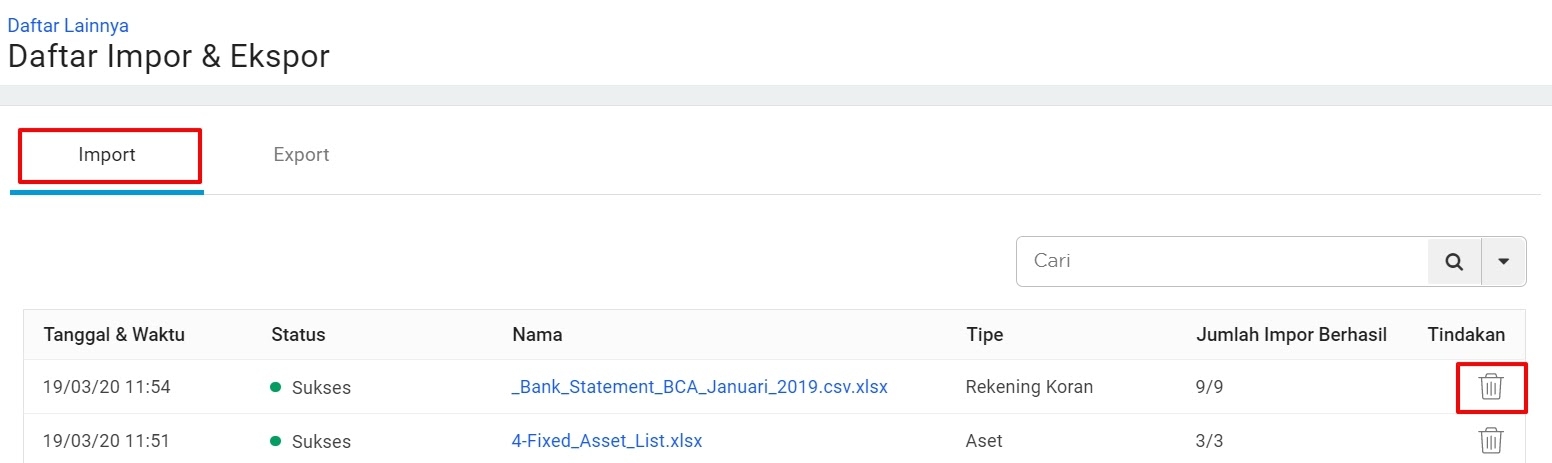The width and height of the screenshot is (1552, 463).
Task: Click the Jumlah Impor Berhasil column header
Action: (1291, 335)
